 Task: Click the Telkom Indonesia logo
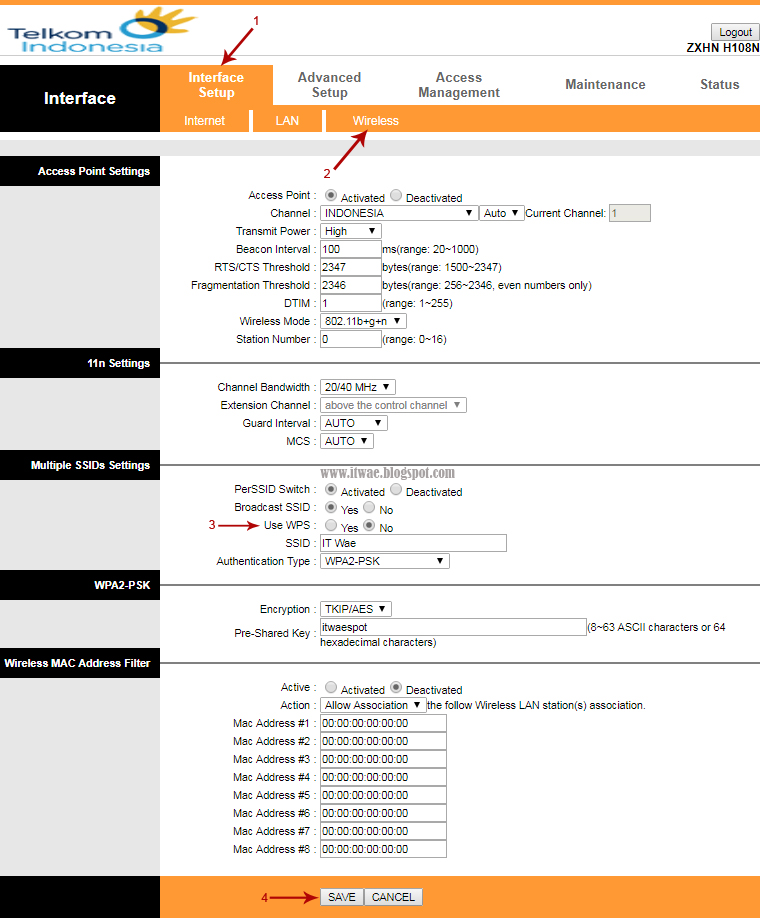pyautogui.click(x=101, y=30)
